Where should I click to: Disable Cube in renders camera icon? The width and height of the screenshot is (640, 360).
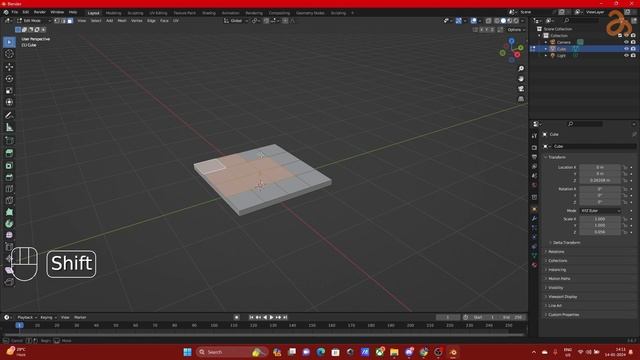pyautogui.click(x=633, y=49)
